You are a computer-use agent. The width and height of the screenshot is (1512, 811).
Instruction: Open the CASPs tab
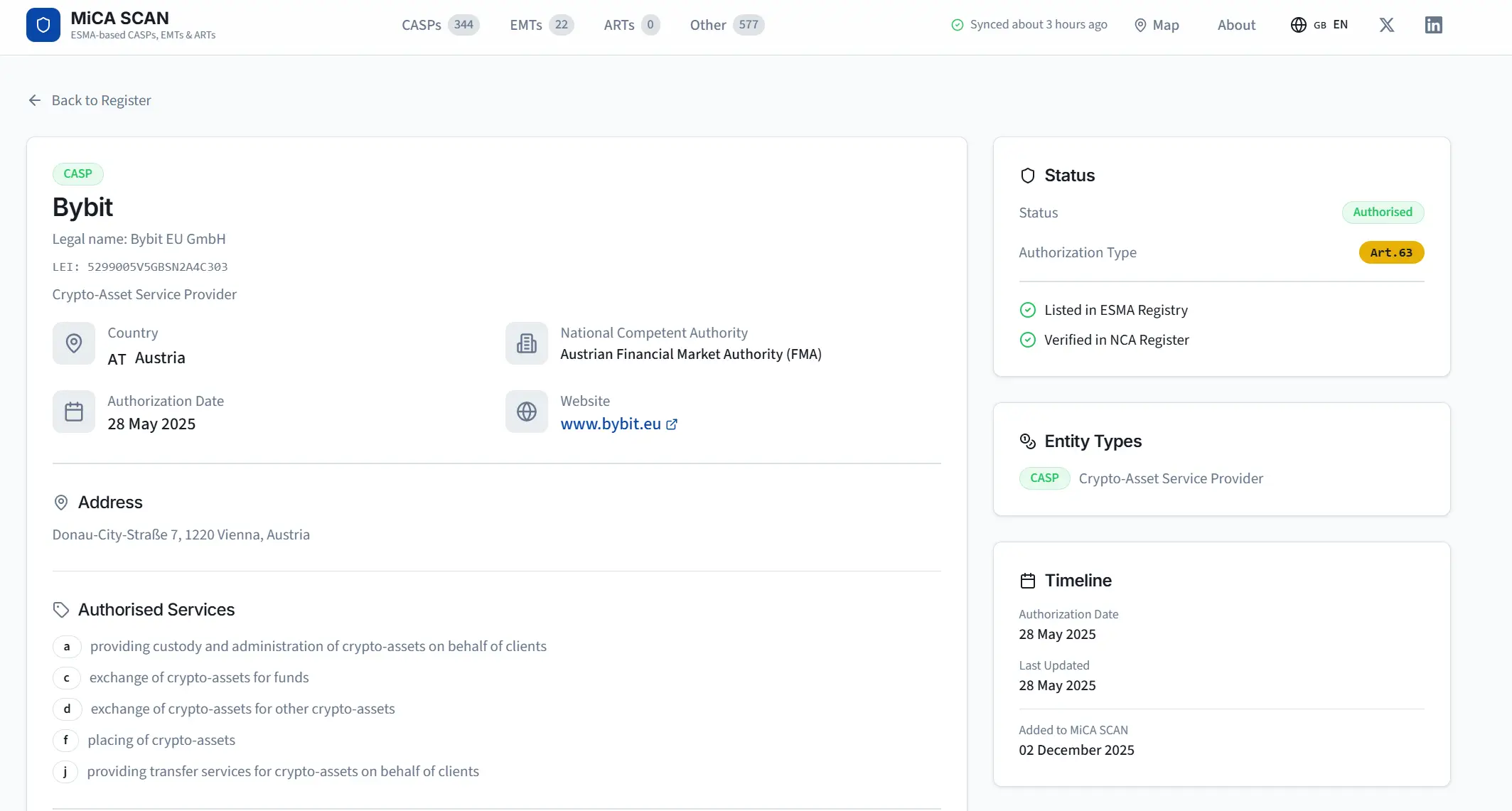point(441,25)
